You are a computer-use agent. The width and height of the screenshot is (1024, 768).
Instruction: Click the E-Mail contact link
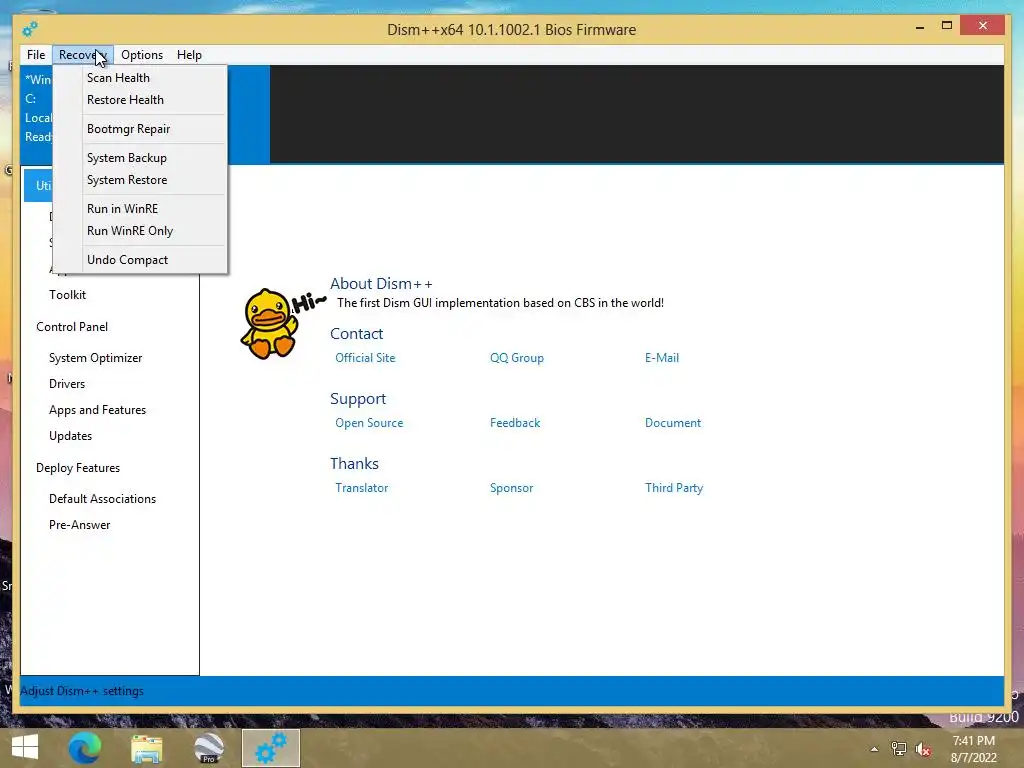pyautogui.click(x=662, y=358)
